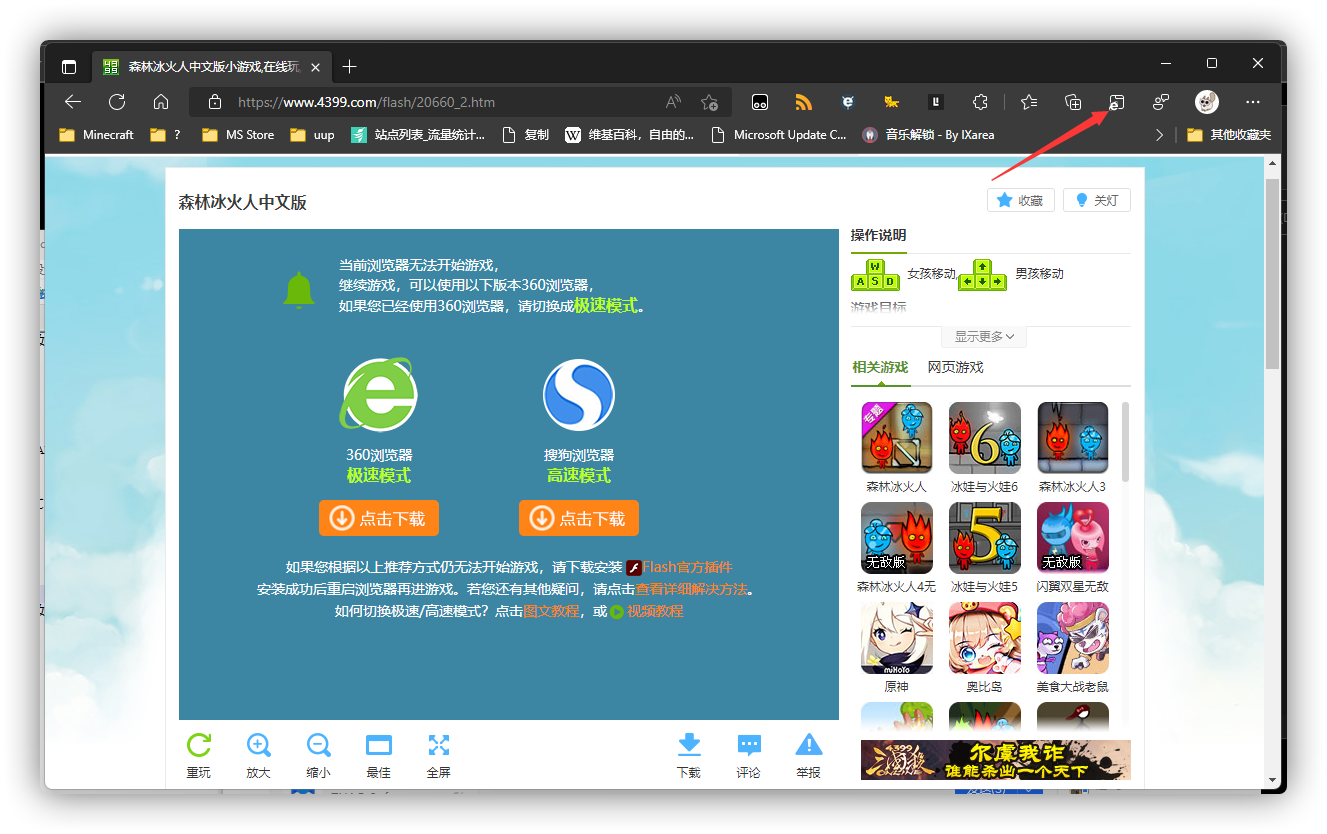Open the 冰娃与火娃6 game thumbnail
Image resolution: width=1327 pixels, height=834 pixels.
(x=984, y=437)
